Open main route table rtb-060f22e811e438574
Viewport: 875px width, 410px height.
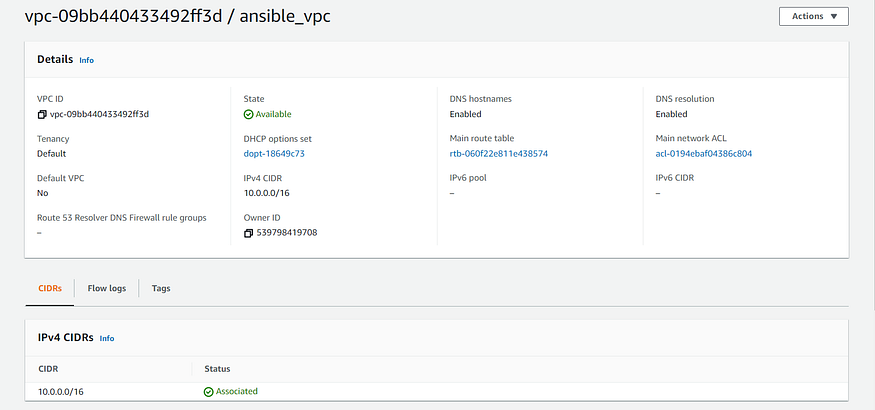click(x=499, y=154)
